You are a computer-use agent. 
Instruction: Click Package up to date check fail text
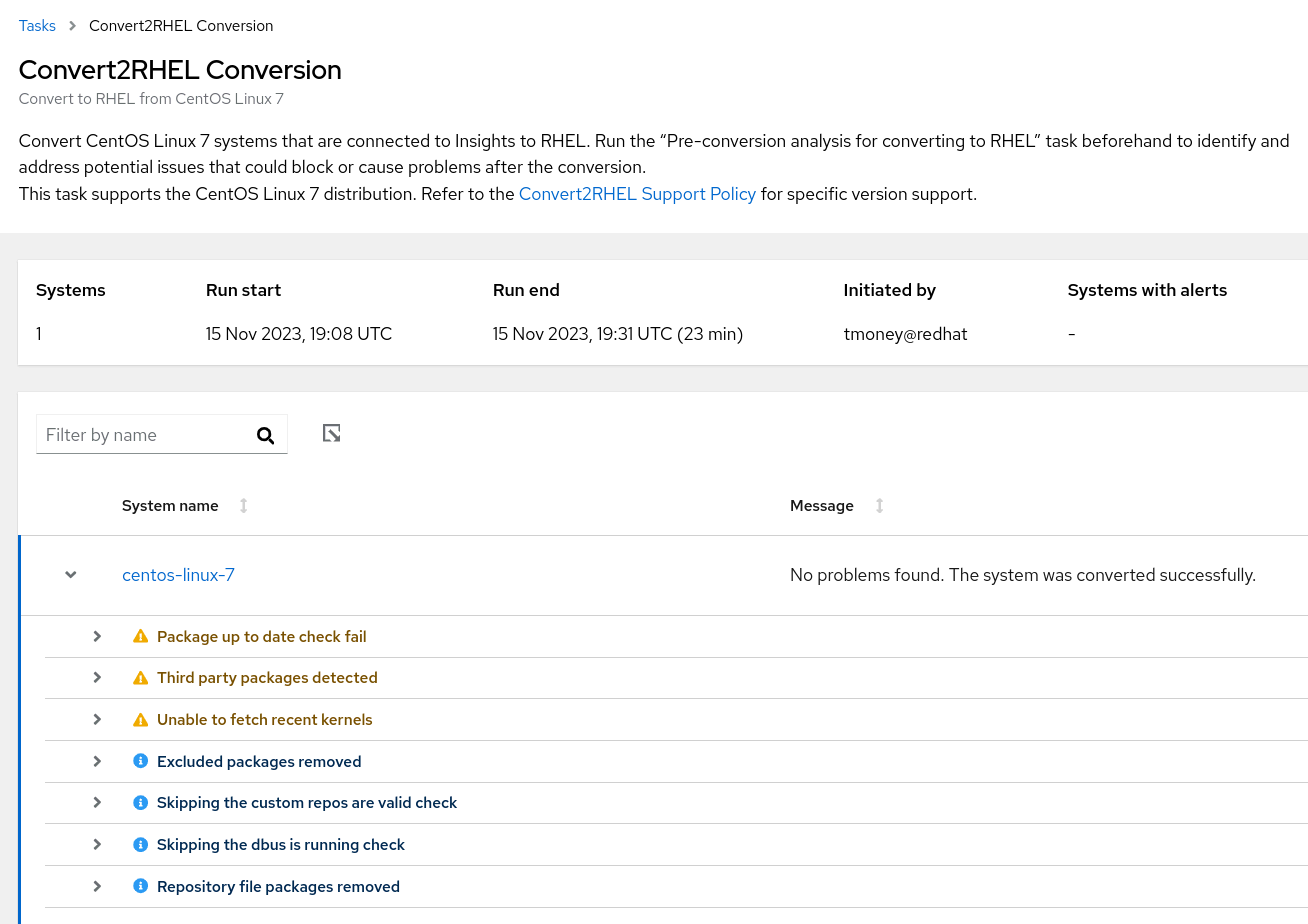point(262,636)
